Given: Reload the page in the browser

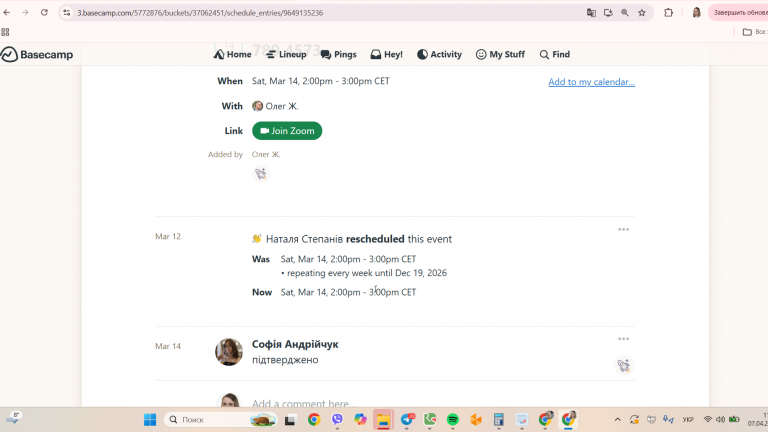Looking at the screenshot, I should [44, 13].
